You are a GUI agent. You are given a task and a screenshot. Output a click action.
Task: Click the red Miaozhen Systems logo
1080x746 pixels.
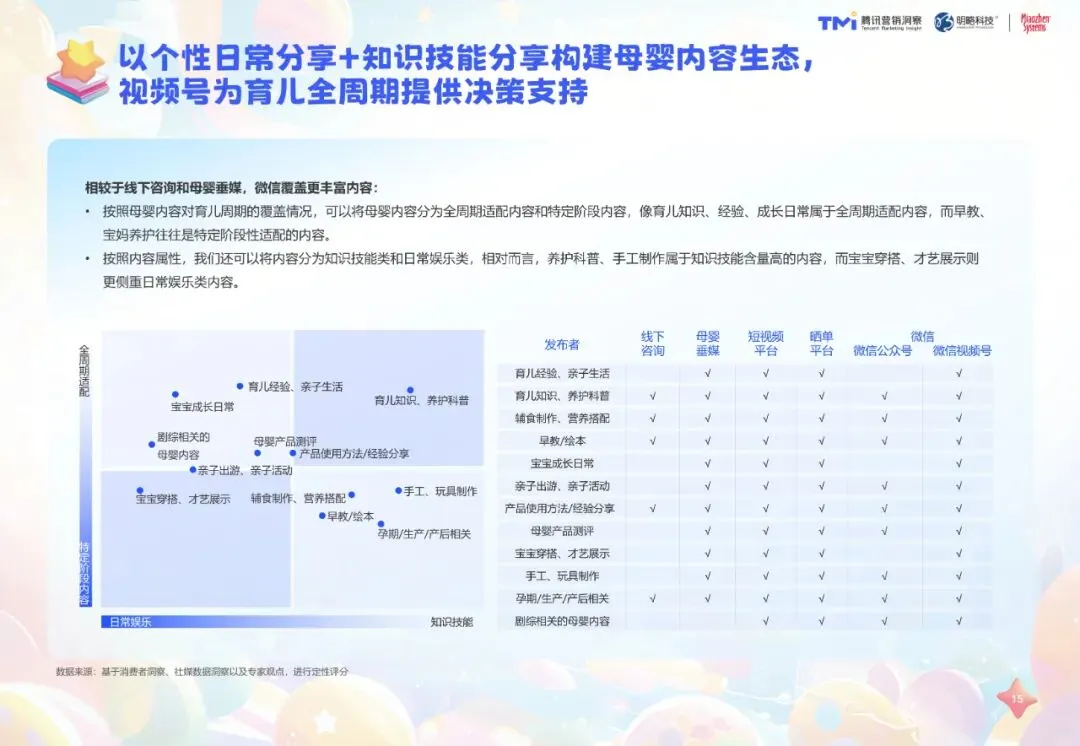pos(1035,23)
